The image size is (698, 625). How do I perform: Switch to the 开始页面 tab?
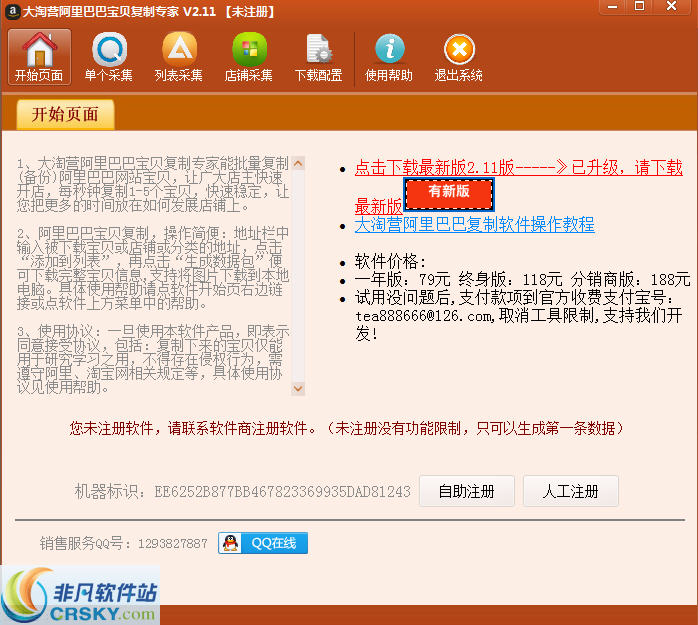65,114
